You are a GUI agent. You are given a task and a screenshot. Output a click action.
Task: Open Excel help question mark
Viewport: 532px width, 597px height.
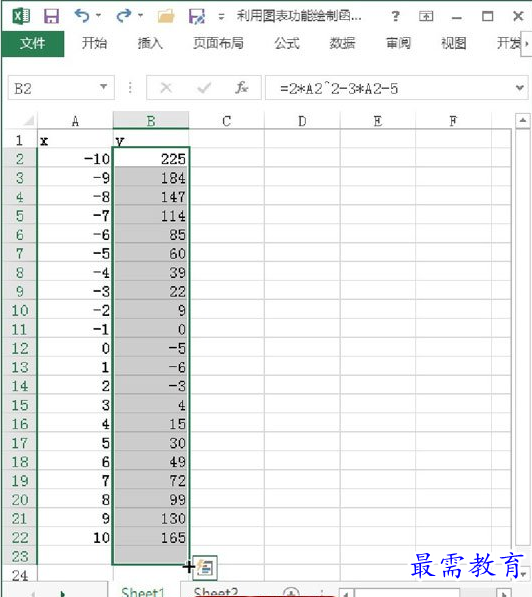396,16
